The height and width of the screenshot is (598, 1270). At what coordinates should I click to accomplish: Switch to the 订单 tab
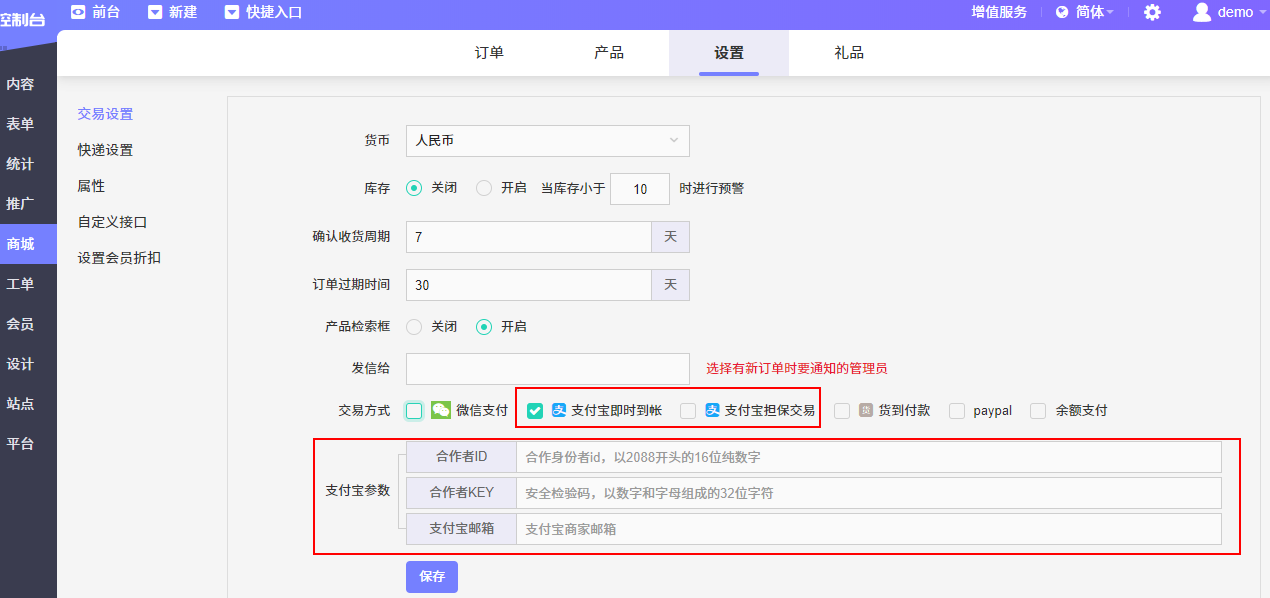(489, 53)
